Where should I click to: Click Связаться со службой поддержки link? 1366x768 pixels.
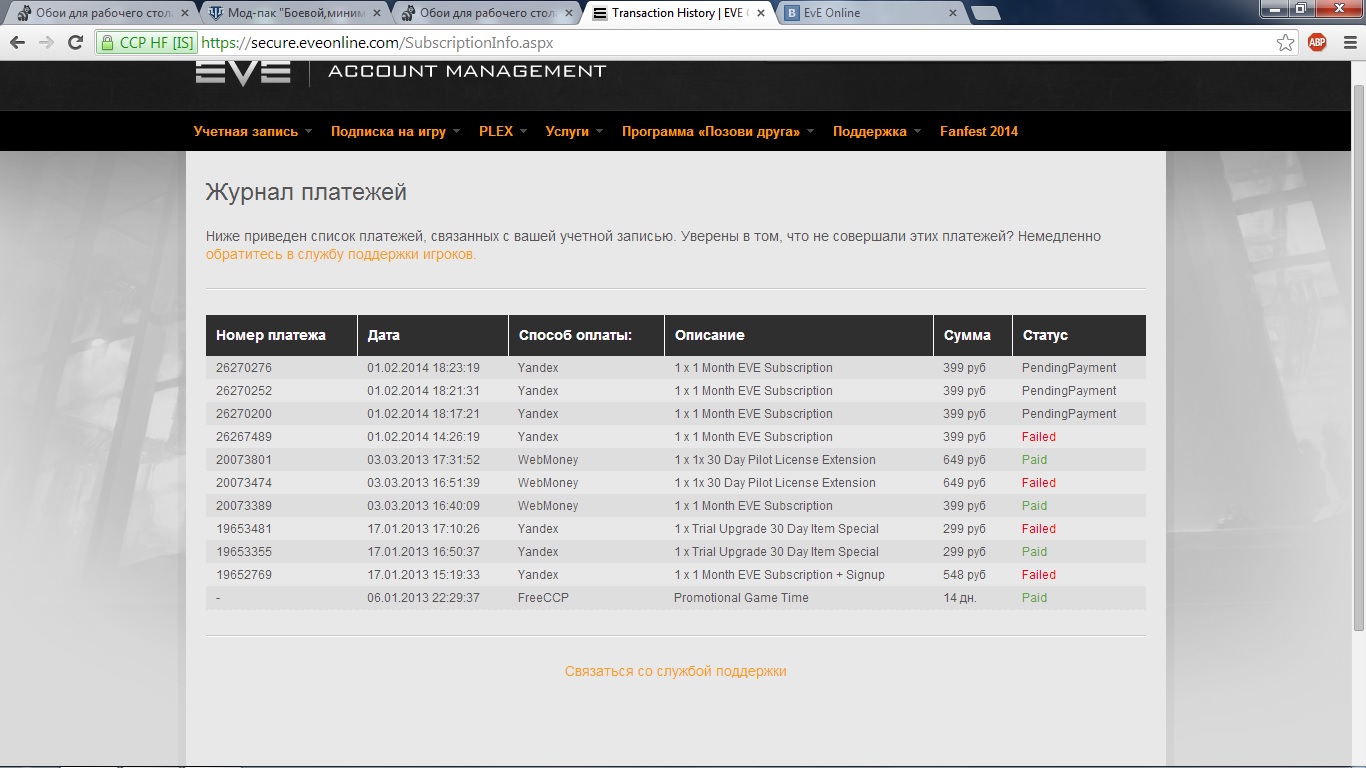pyautogui.click(x=676, y=671)
